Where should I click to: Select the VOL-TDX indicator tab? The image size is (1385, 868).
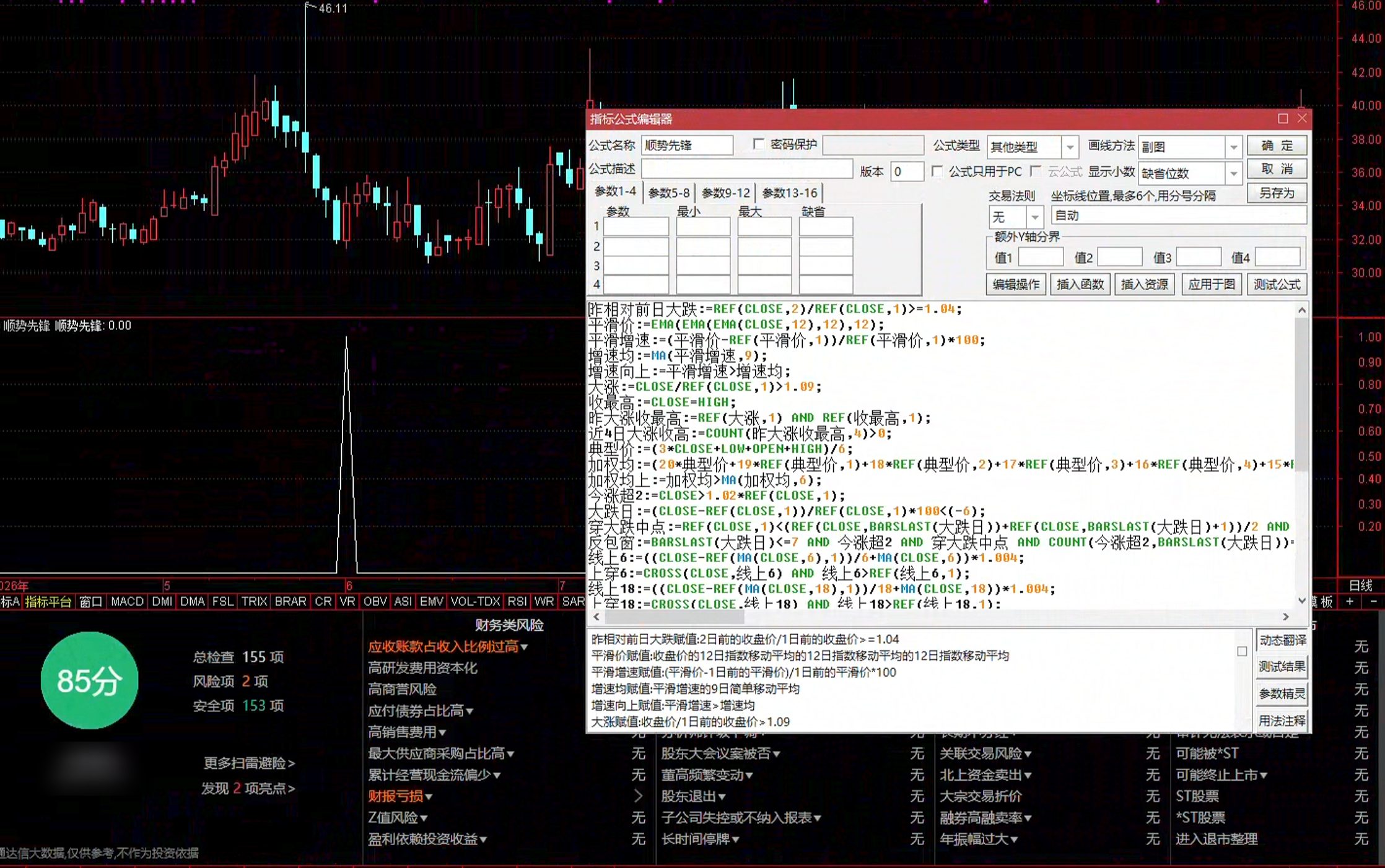coord(475,601)
